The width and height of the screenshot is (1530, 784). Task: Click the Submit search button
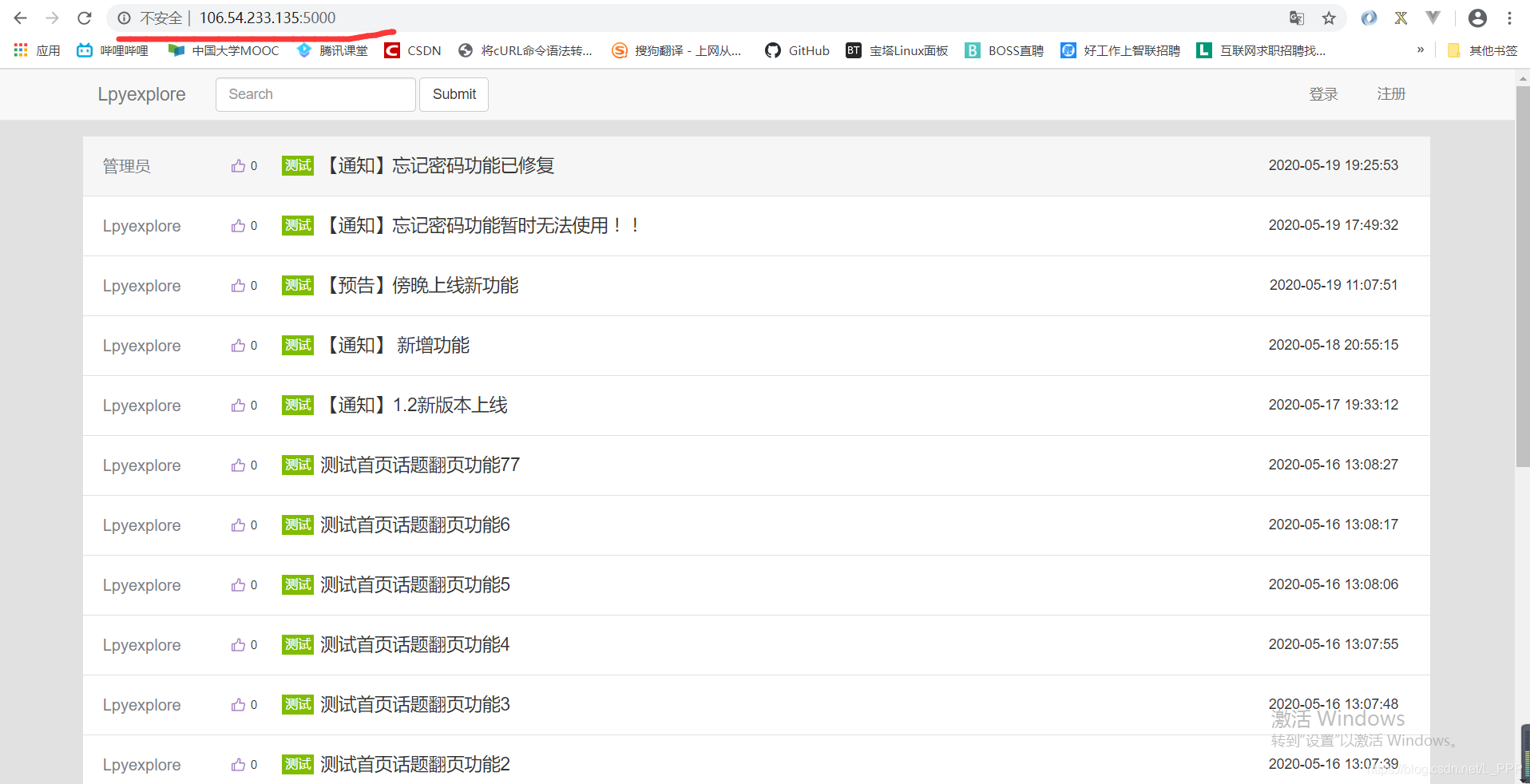[454, 94]
